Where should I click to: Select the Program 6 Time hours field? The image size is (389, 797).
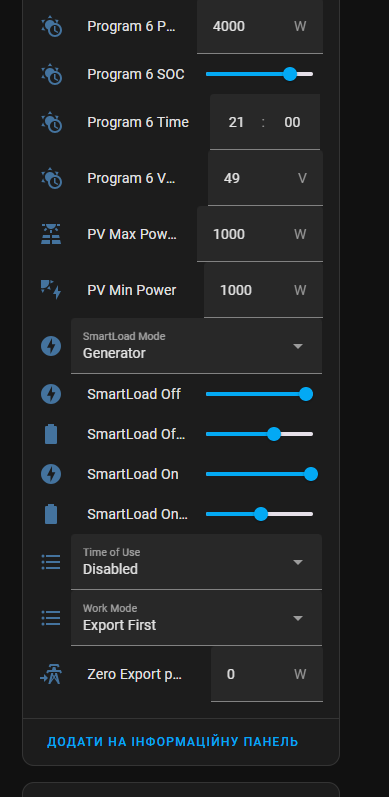click(x=236, y=122)
